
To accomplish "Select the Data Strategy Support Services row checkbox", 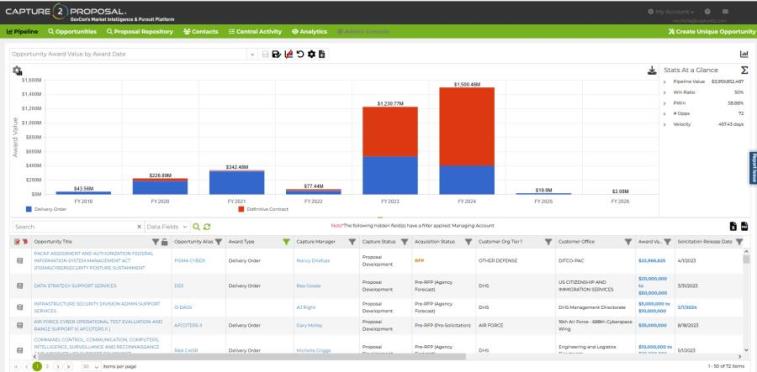I will pos(20,286).
